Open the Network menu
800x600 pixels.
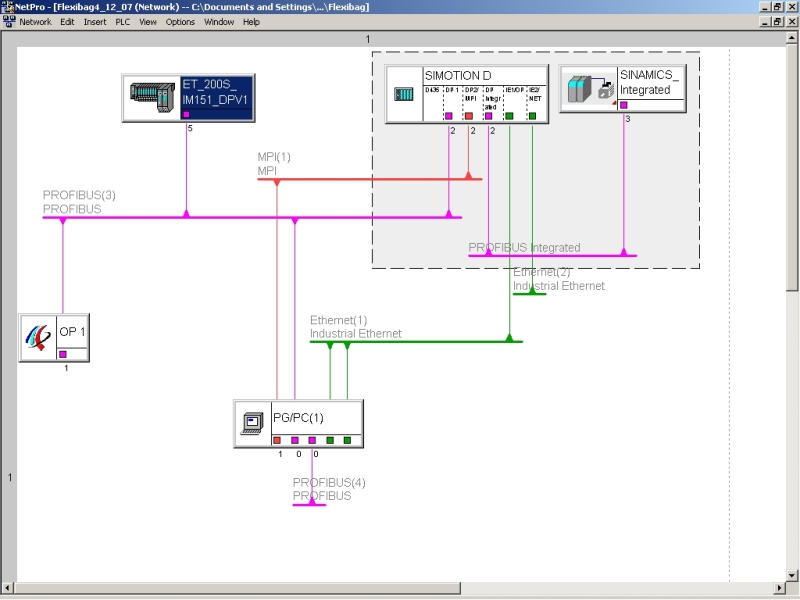tap(35, 22)
